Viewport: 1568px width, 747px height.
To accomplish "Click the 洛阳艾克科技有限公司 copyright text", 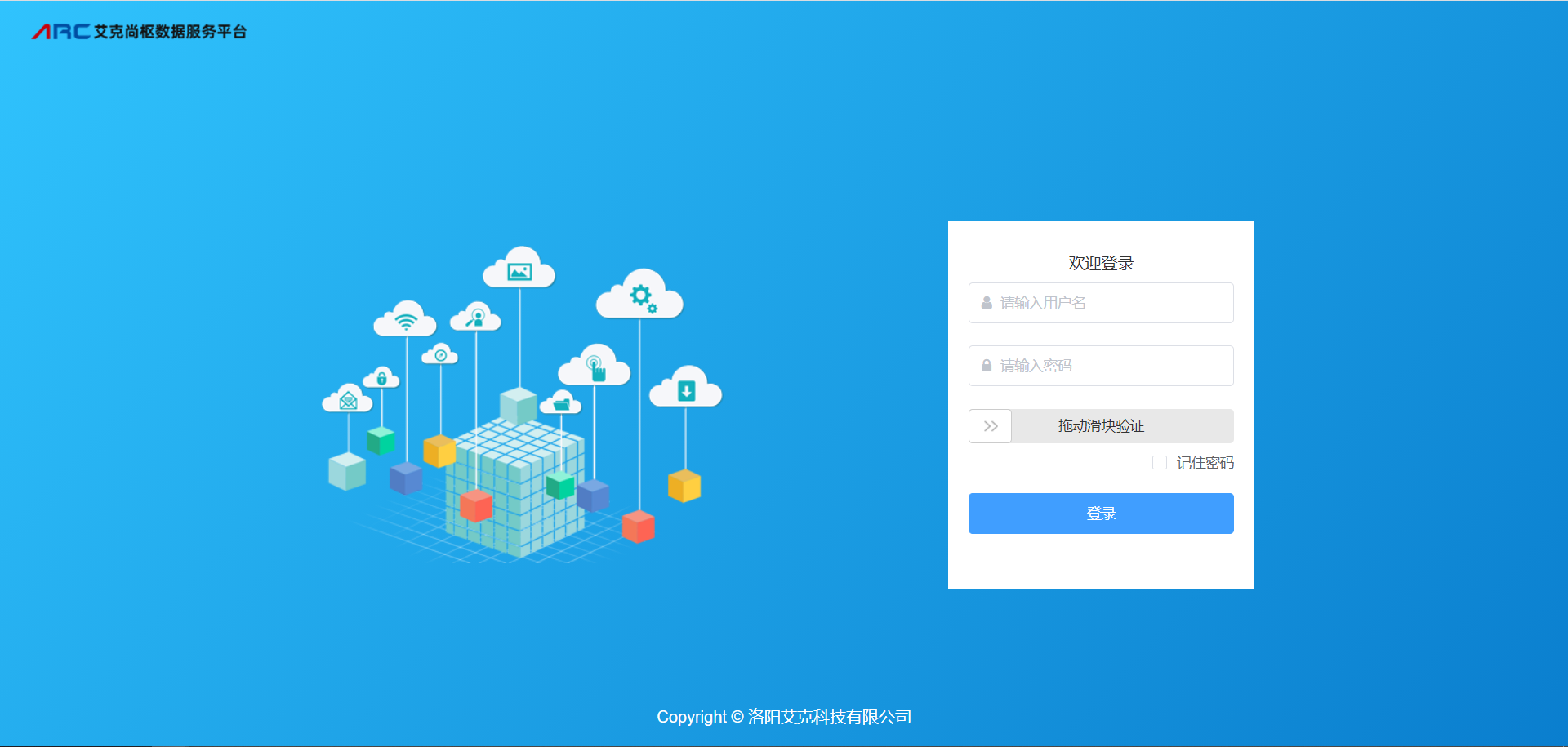I will pyautogui.click(x=829, y=717).
